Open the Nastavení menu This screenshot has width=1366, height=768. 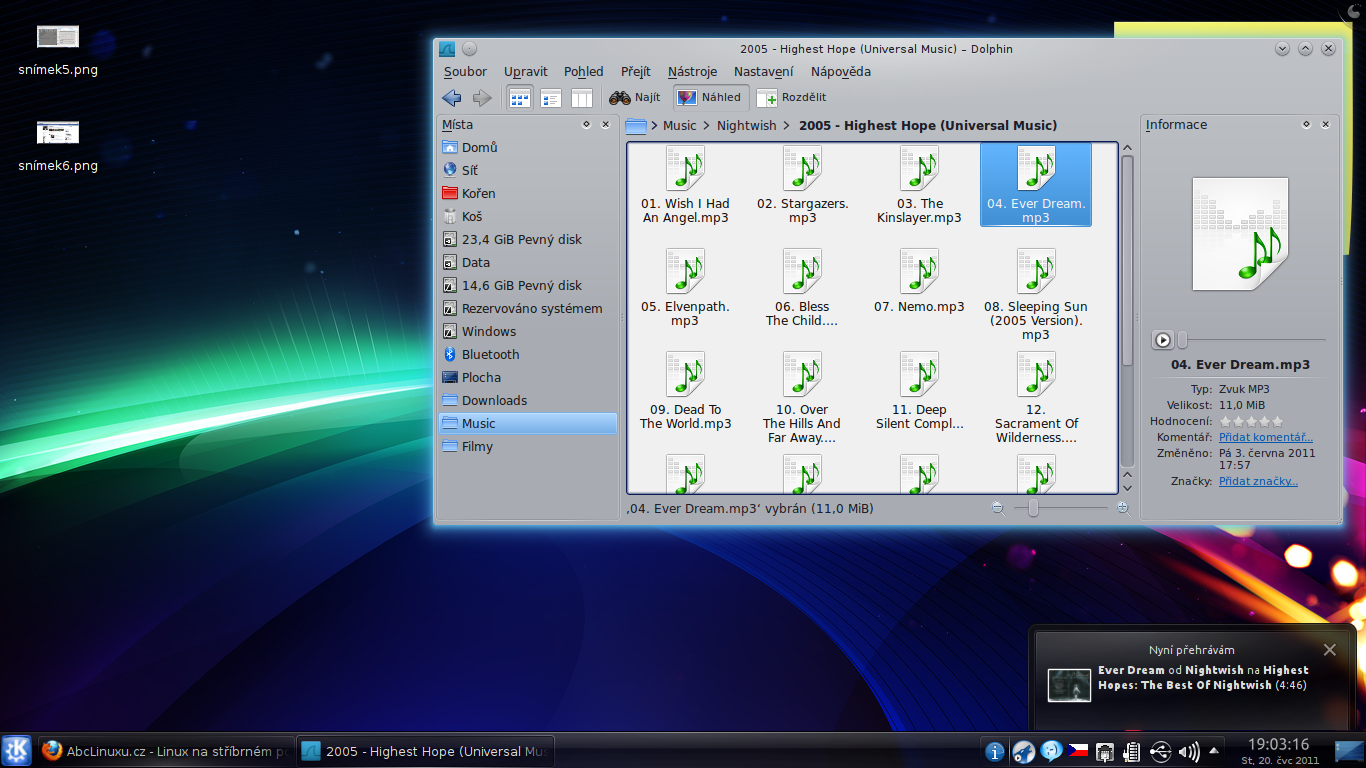(x=763, y=71)
